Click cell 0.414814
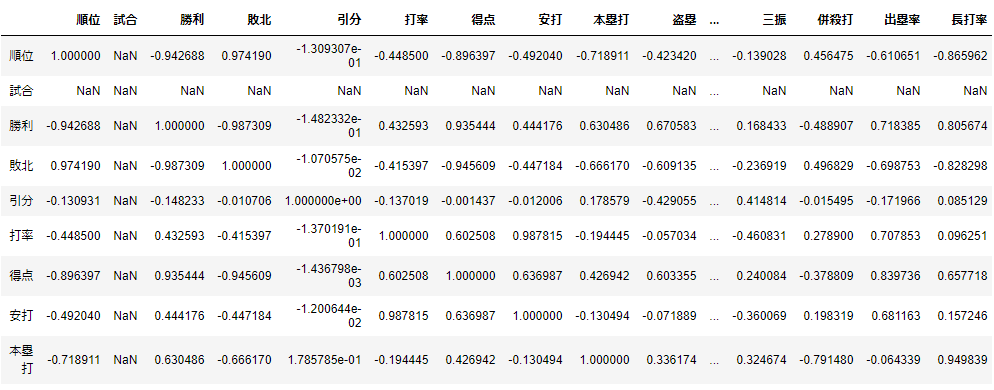Screen dimensions: 994x390 761,200
